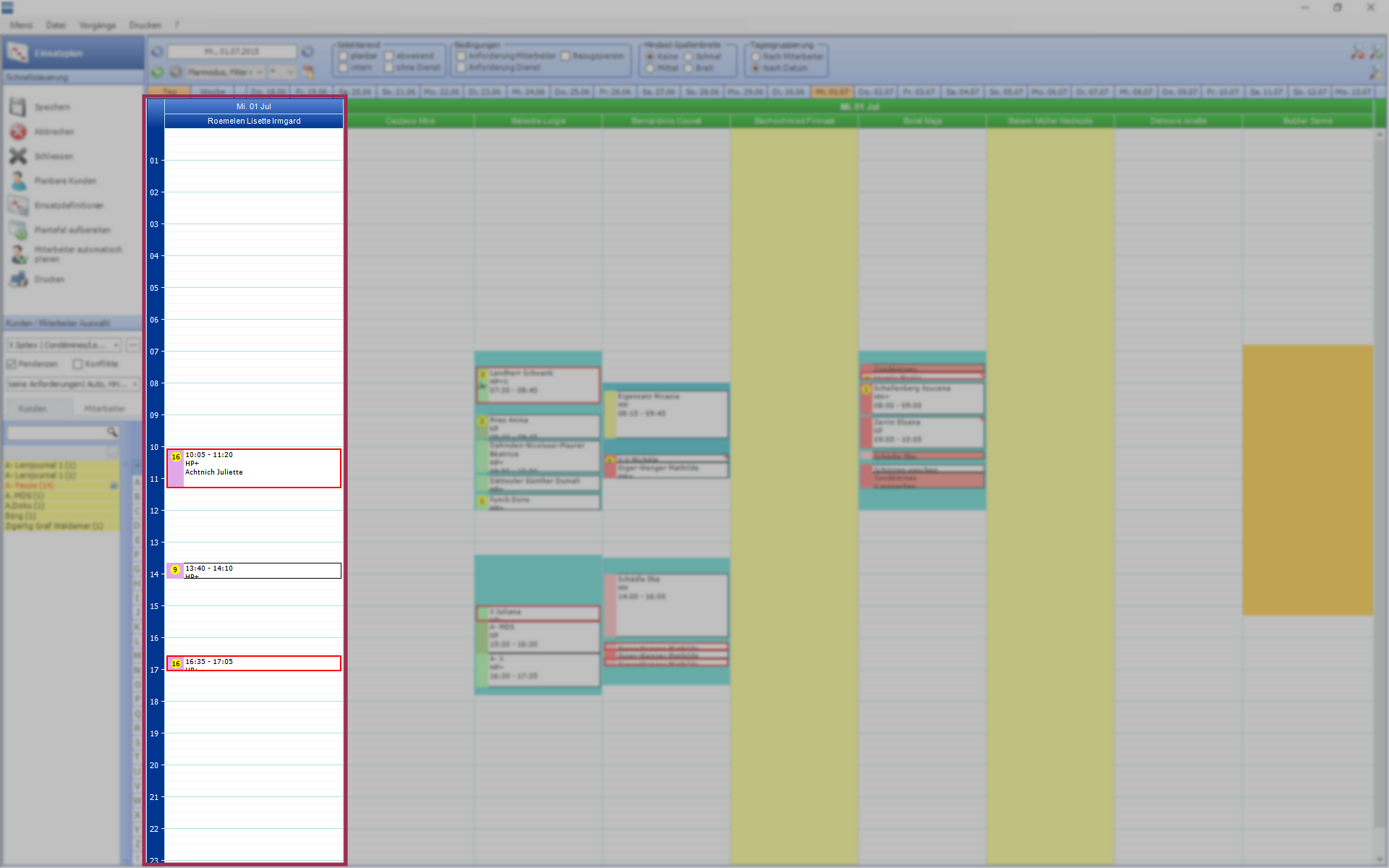Click the magnifier icon with yellow dot
The image size is (1389, 868).
tap(1376, 73)
